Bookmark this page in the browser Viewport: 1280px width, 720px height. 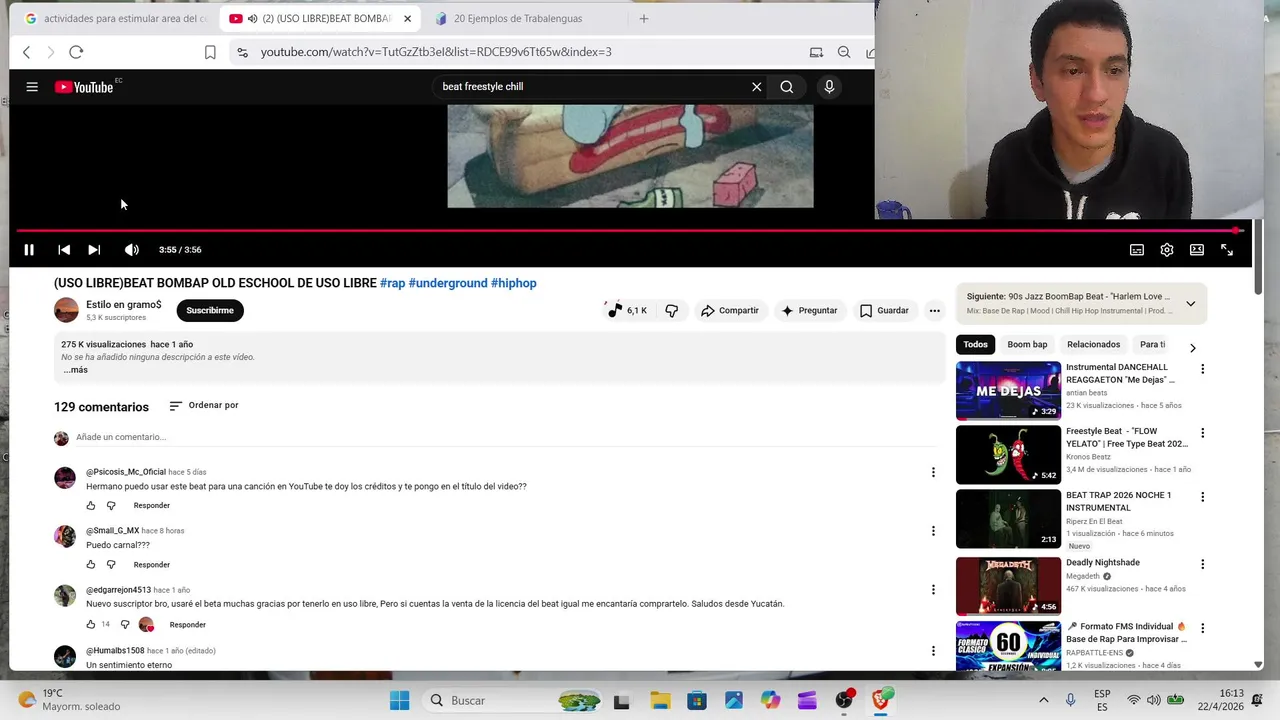click(x=210, y=52)
